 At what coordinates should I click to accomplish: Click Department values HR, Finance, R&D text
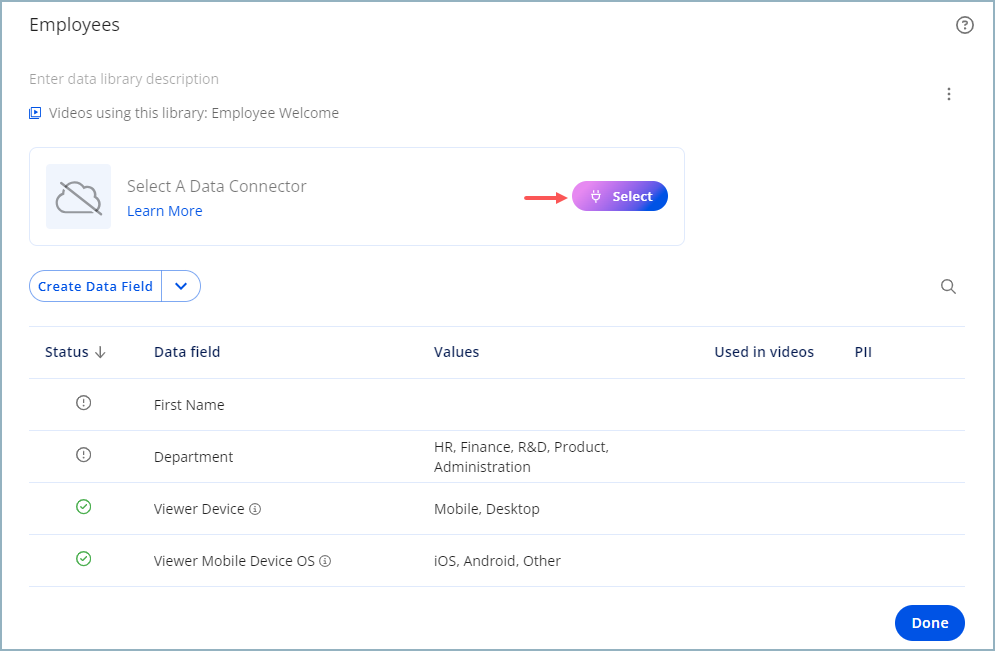521,457
